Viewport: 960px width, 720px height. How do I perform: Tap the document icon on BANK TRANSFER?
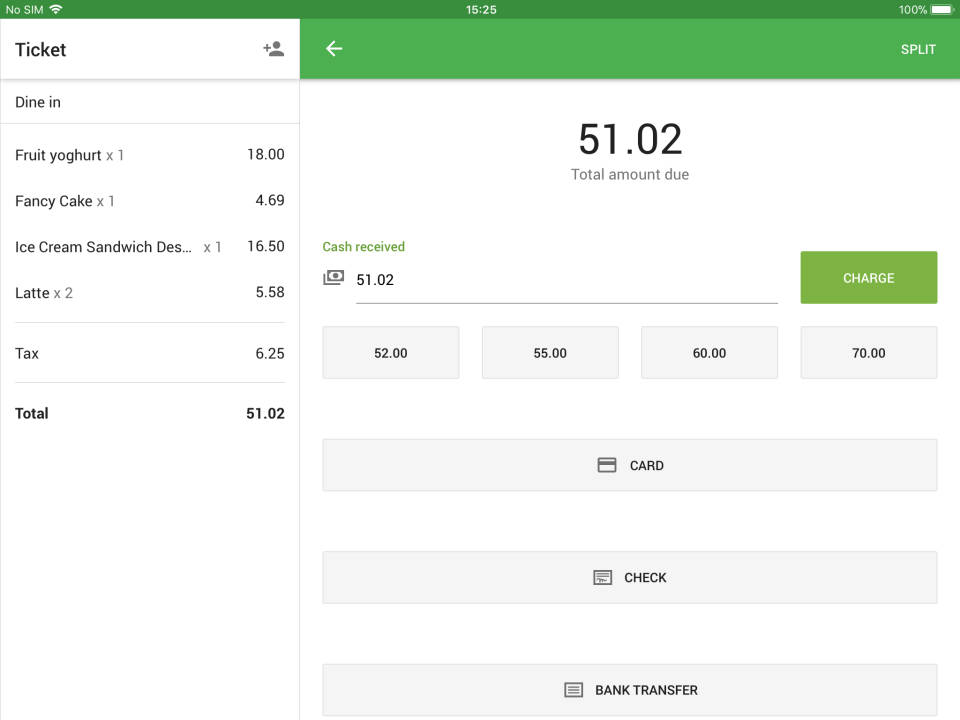(572, 689)
